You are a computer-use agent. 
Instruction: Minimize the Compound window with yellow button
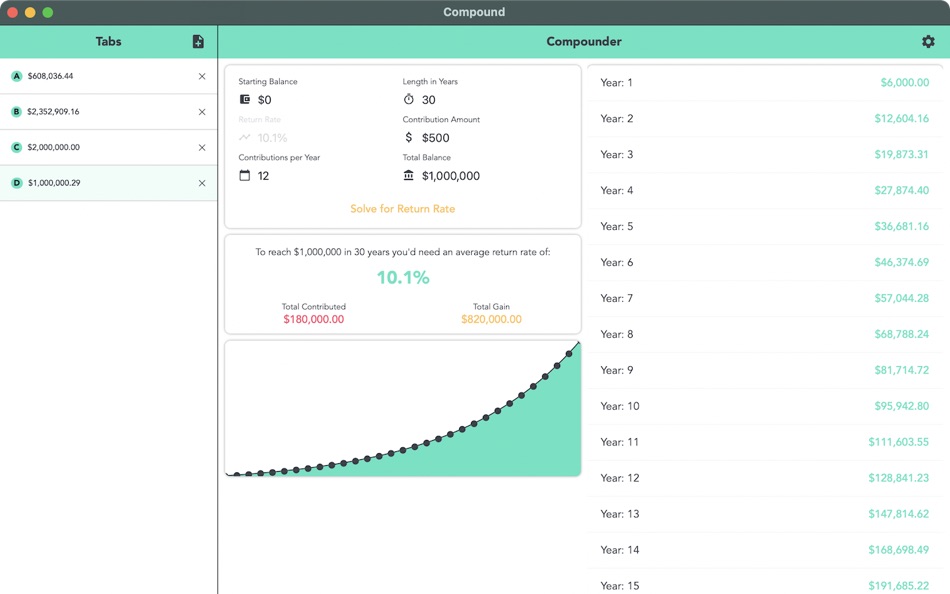click(x=30, y=12)
